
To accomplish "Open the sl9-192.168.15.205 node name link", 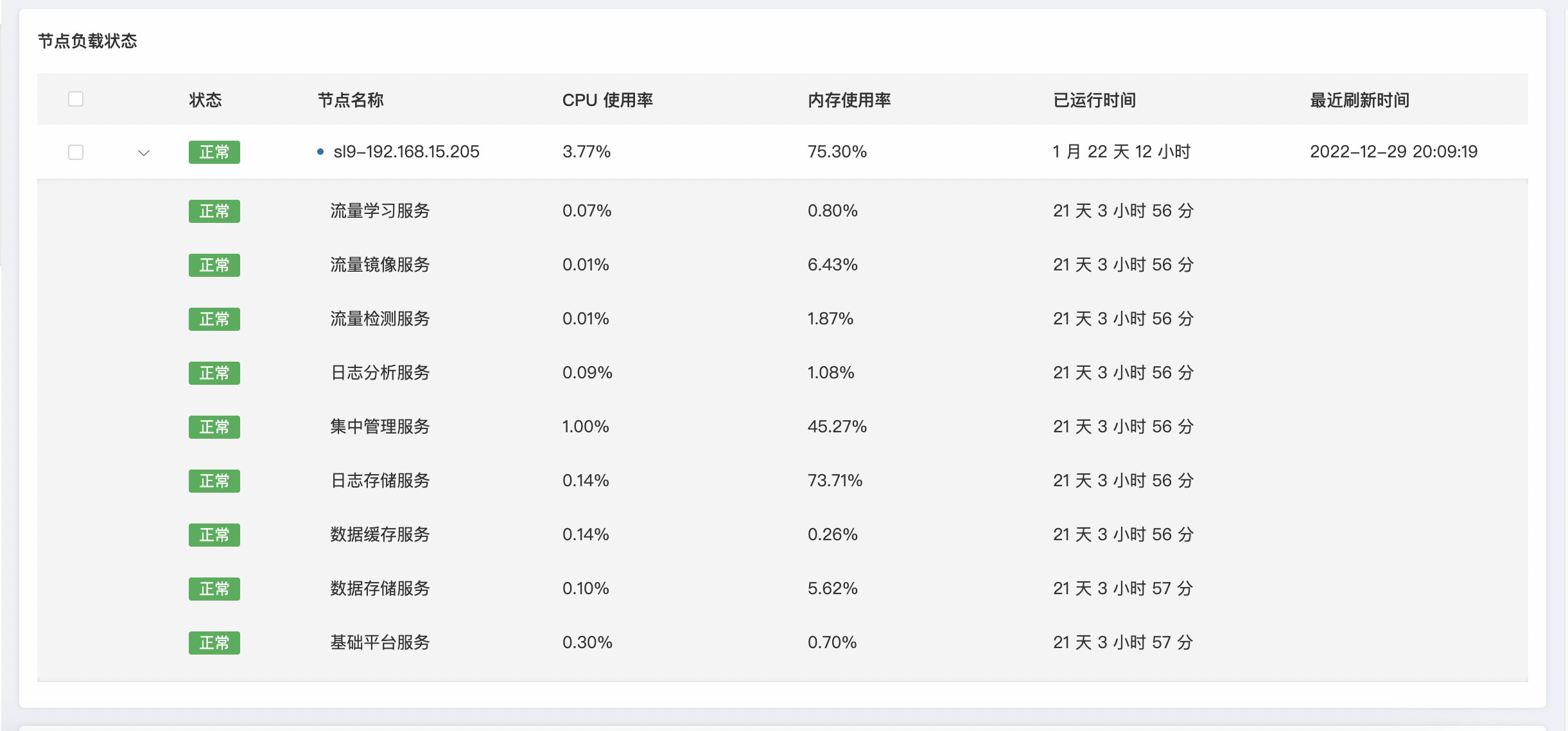I will (x=406, y=152).
